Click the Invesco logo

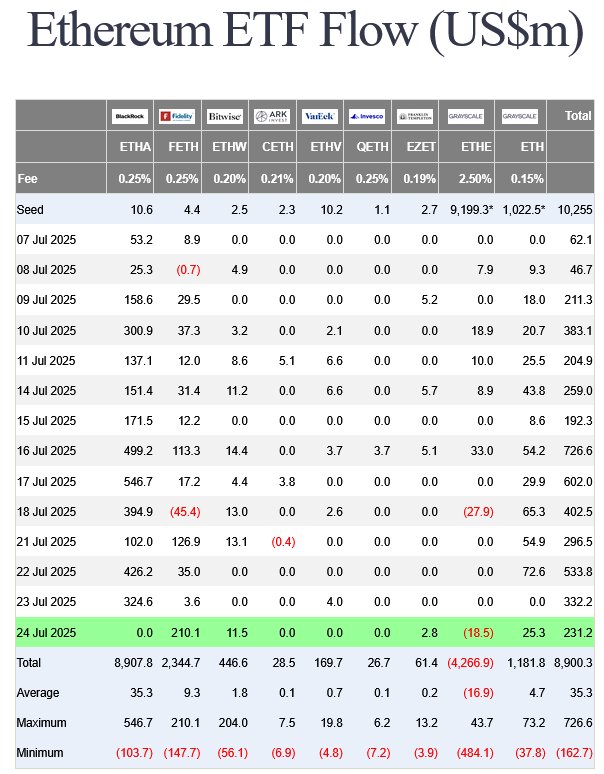click(x=367, y=116)
